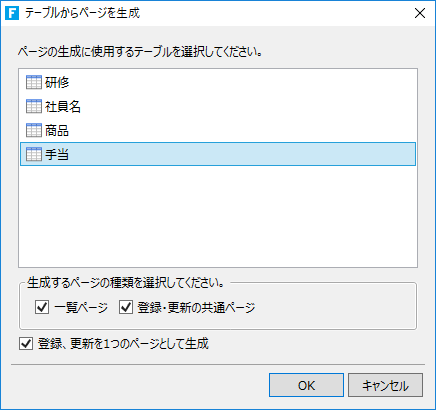Choose the 商品 table name text
This screenshot has width=436, height=410.
coord(57,130)
